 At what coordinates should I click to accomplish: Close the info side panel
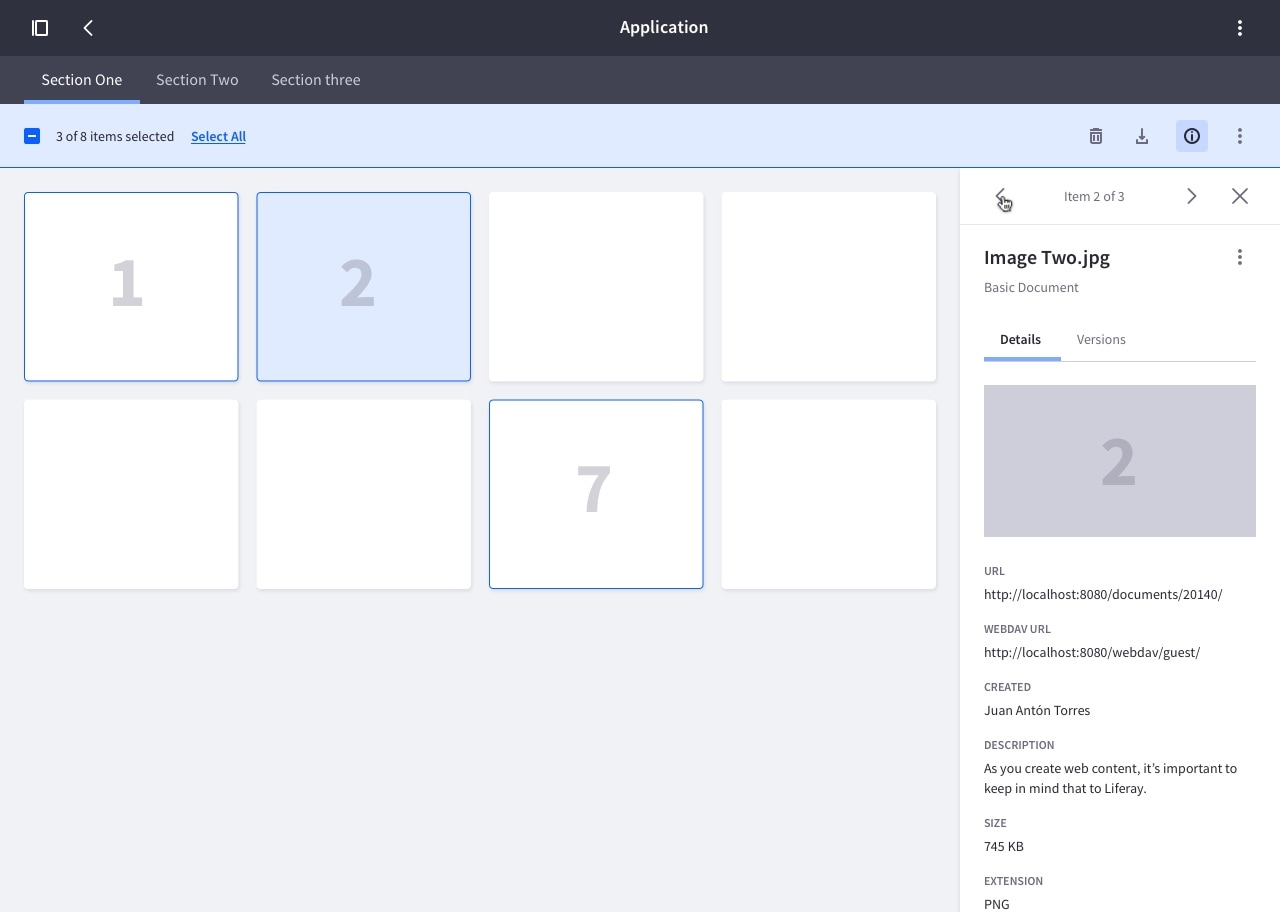pyautogui.click(x=1239, y=196)
